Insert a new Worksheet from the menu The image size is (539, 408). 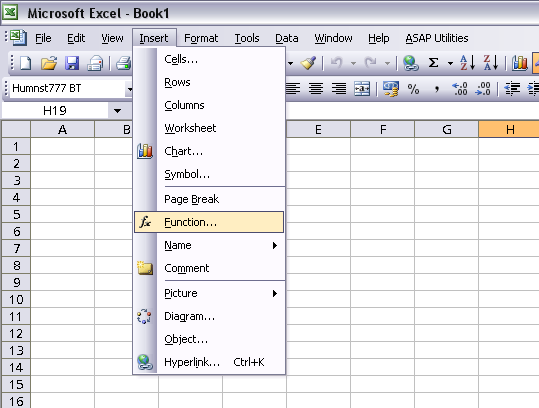click(x=209, y=128)
